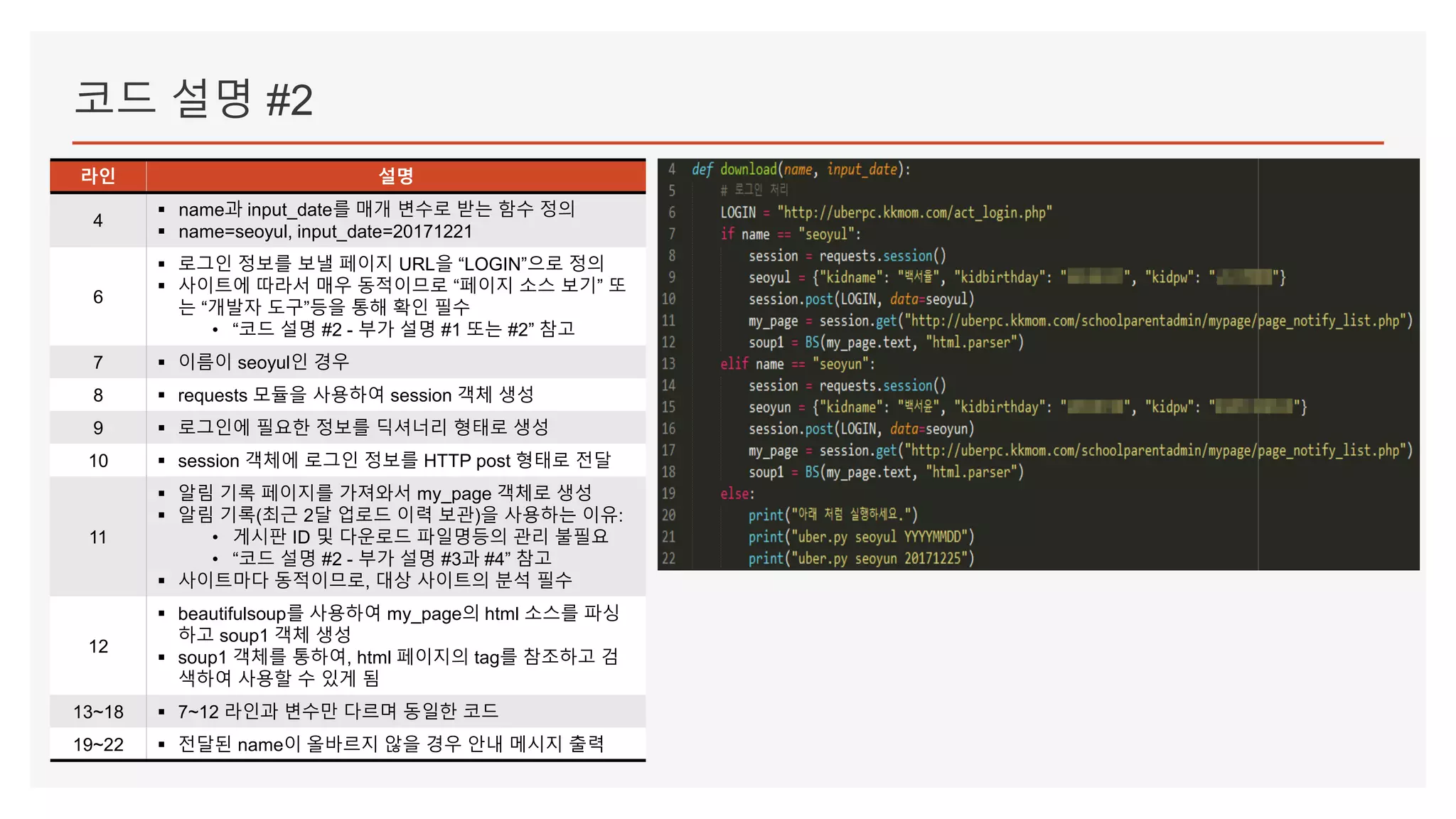This screenshot has height=819, width=1456.
Task: Click the orange horizontal divider under title
Action: pyautogui.click(x=728, y=143)
